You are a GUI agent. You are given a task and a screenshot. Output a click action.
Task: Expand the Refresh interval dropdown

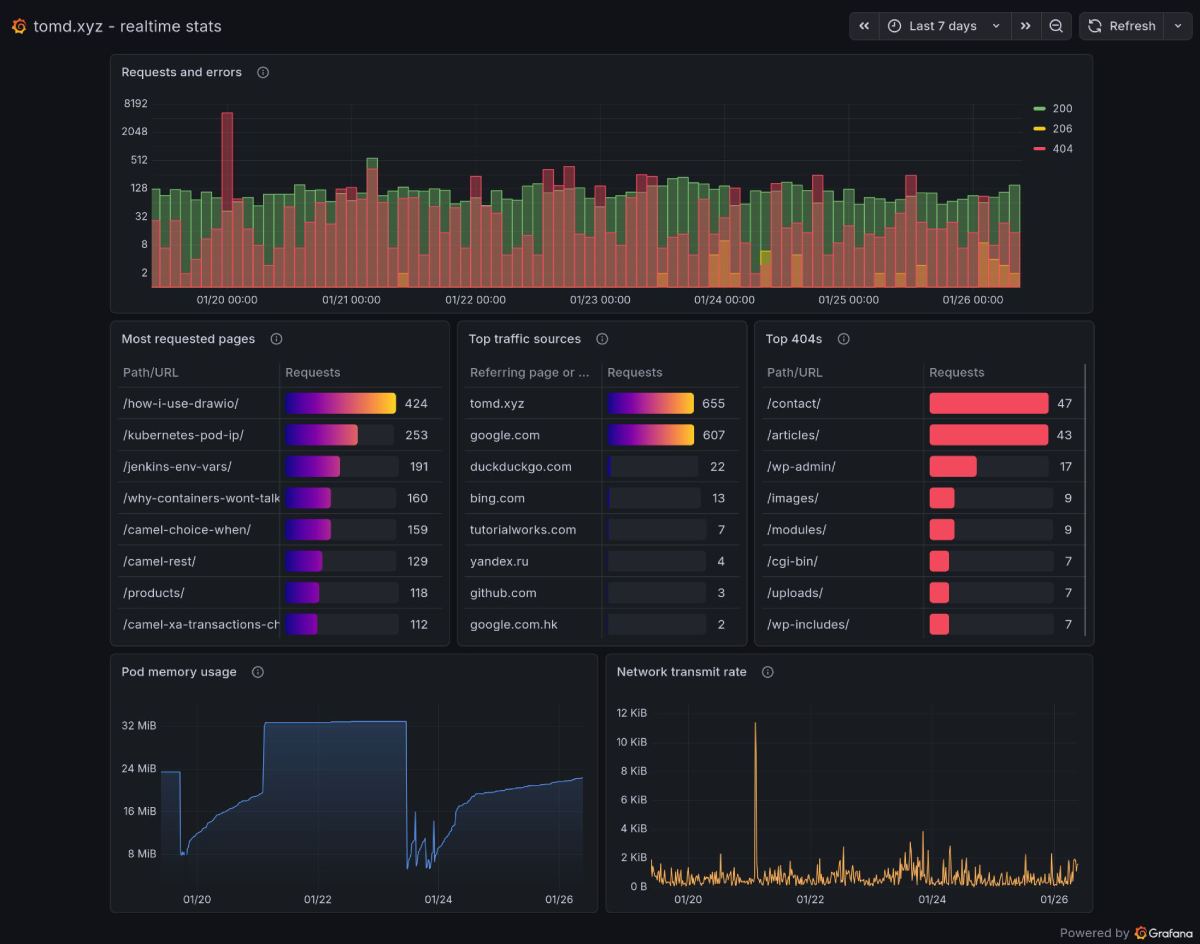pyautogui.click(x=1177, y=26)
